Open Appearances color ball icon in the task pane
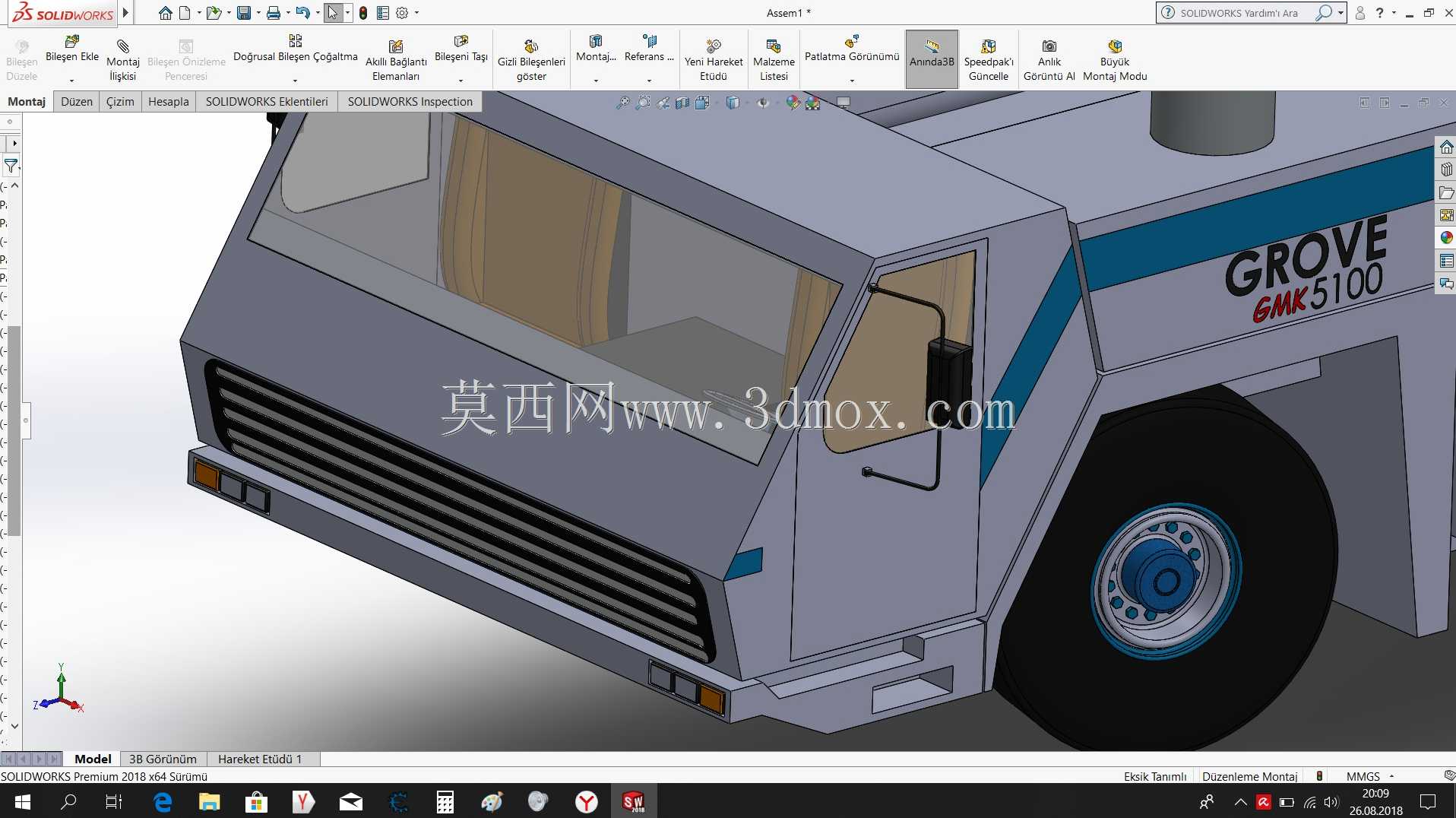The width and height of the screenshot is (1456, 818). (1446, 239)
